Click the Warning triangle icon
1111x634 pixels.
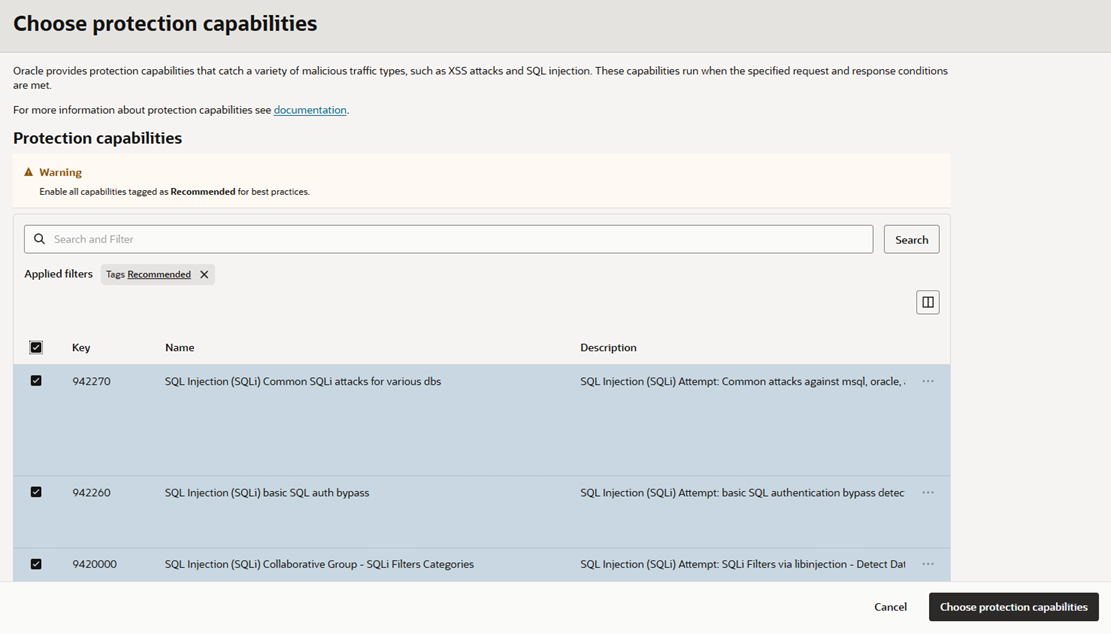pos(28,172)
